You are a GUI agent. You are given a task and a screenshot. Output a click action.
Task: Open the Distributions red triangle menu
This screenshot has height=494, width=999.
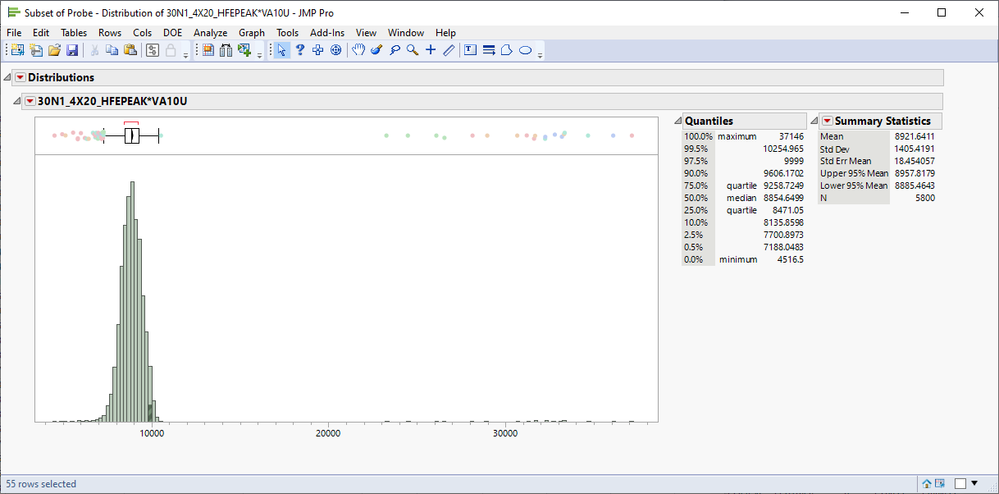[20, 77]
